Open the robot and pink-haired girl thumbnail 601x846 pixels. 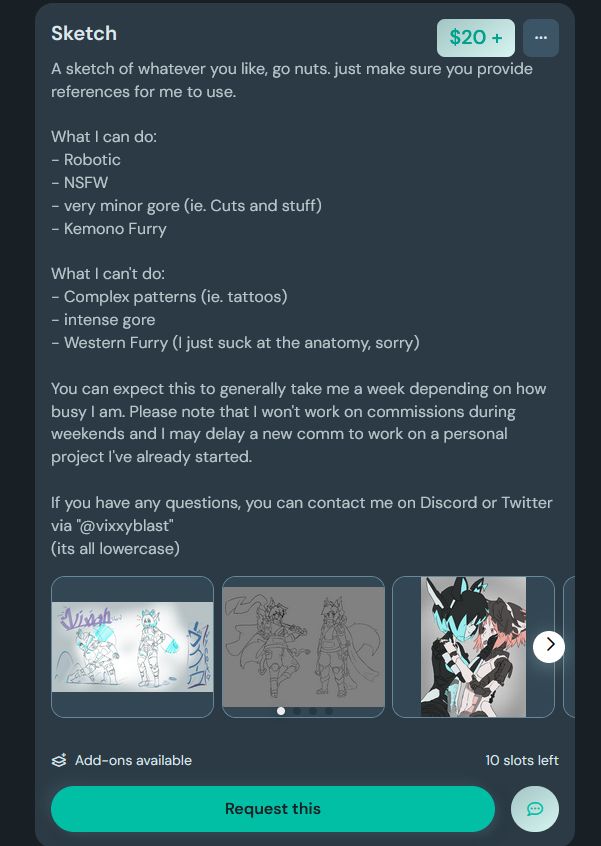(473, 646)
